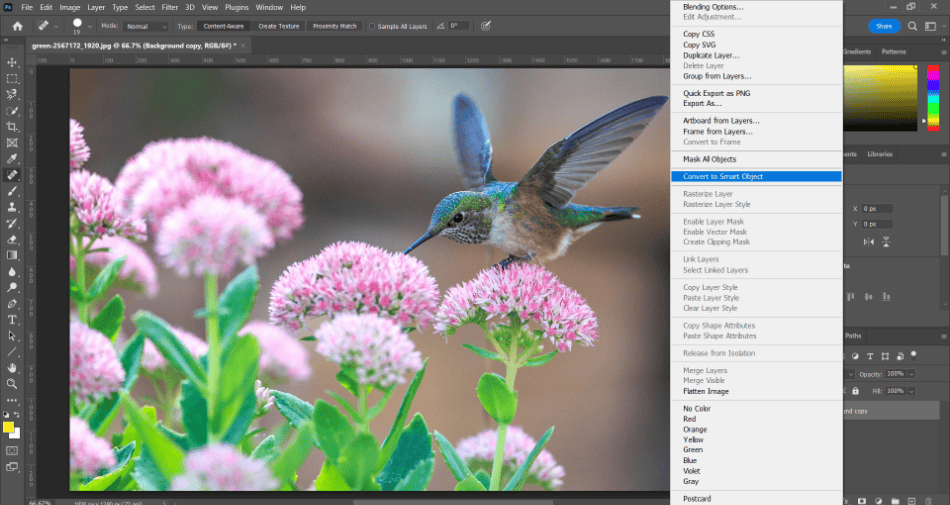Open the brush preset picker arrow
The height and width of the screenshot is (505, 950).
click(90, 27)
